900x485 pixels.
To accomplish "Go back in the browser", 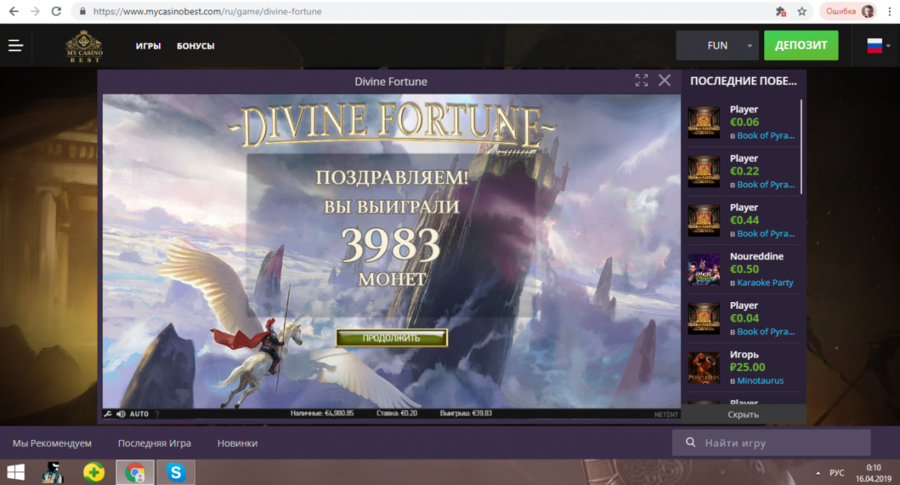I will pyautogui.click(x=14, y=11).
